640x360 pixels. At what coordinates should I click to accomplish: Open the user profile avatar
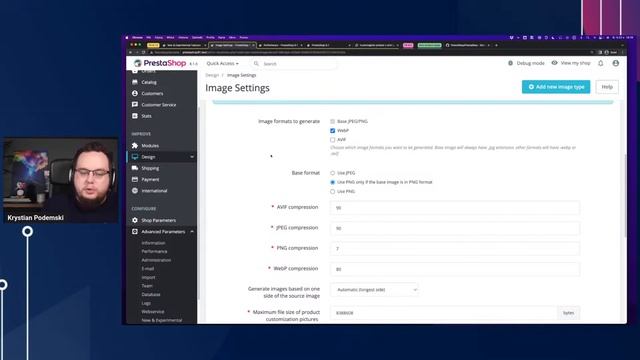(616, 63)
